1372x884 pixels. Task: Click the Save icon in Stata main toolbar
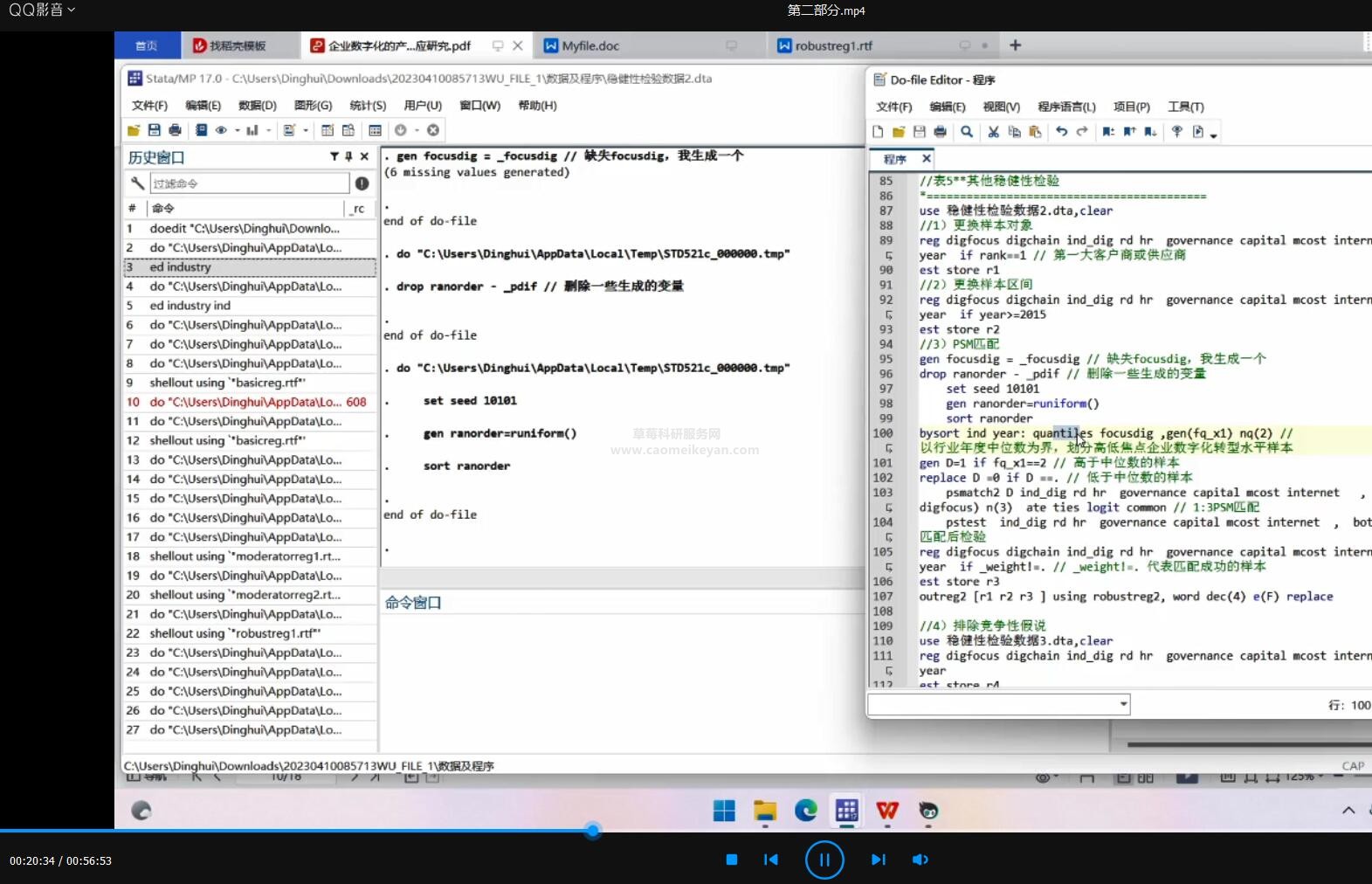click(154, 130)
